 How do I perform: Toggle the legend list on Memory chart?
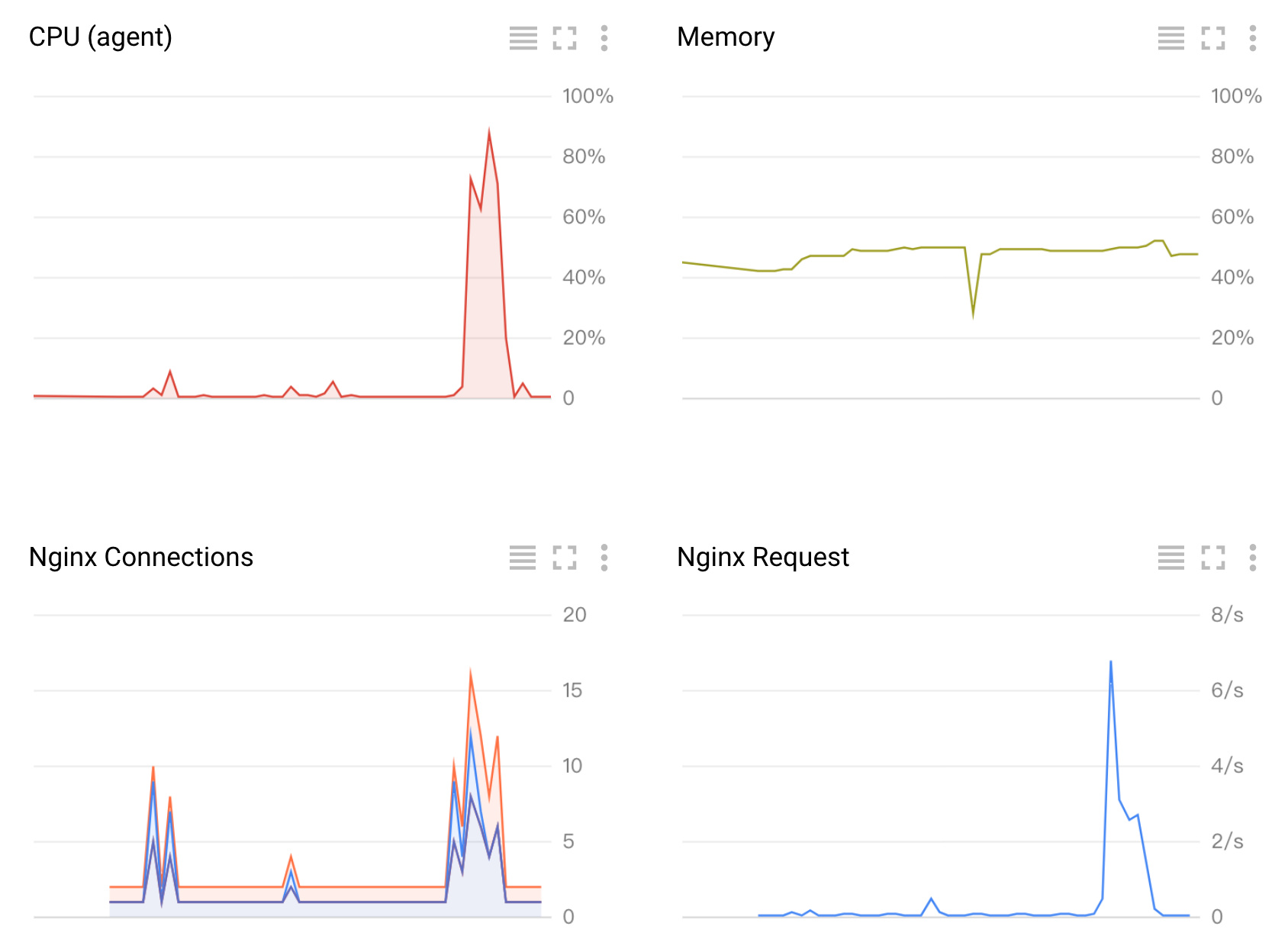[x=1171, y=37]
